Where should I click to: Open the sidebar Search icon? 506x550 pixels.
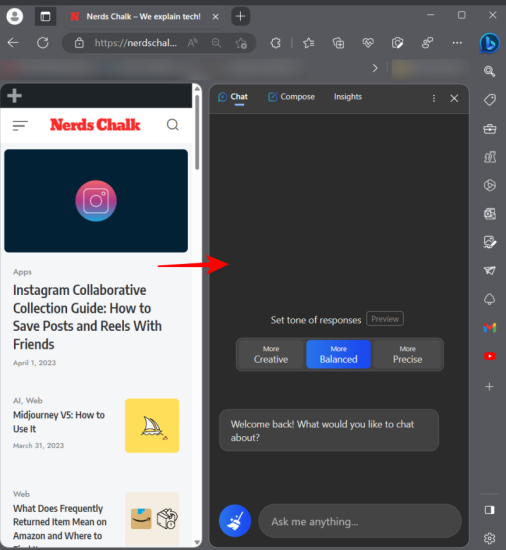tap(490, 71)
